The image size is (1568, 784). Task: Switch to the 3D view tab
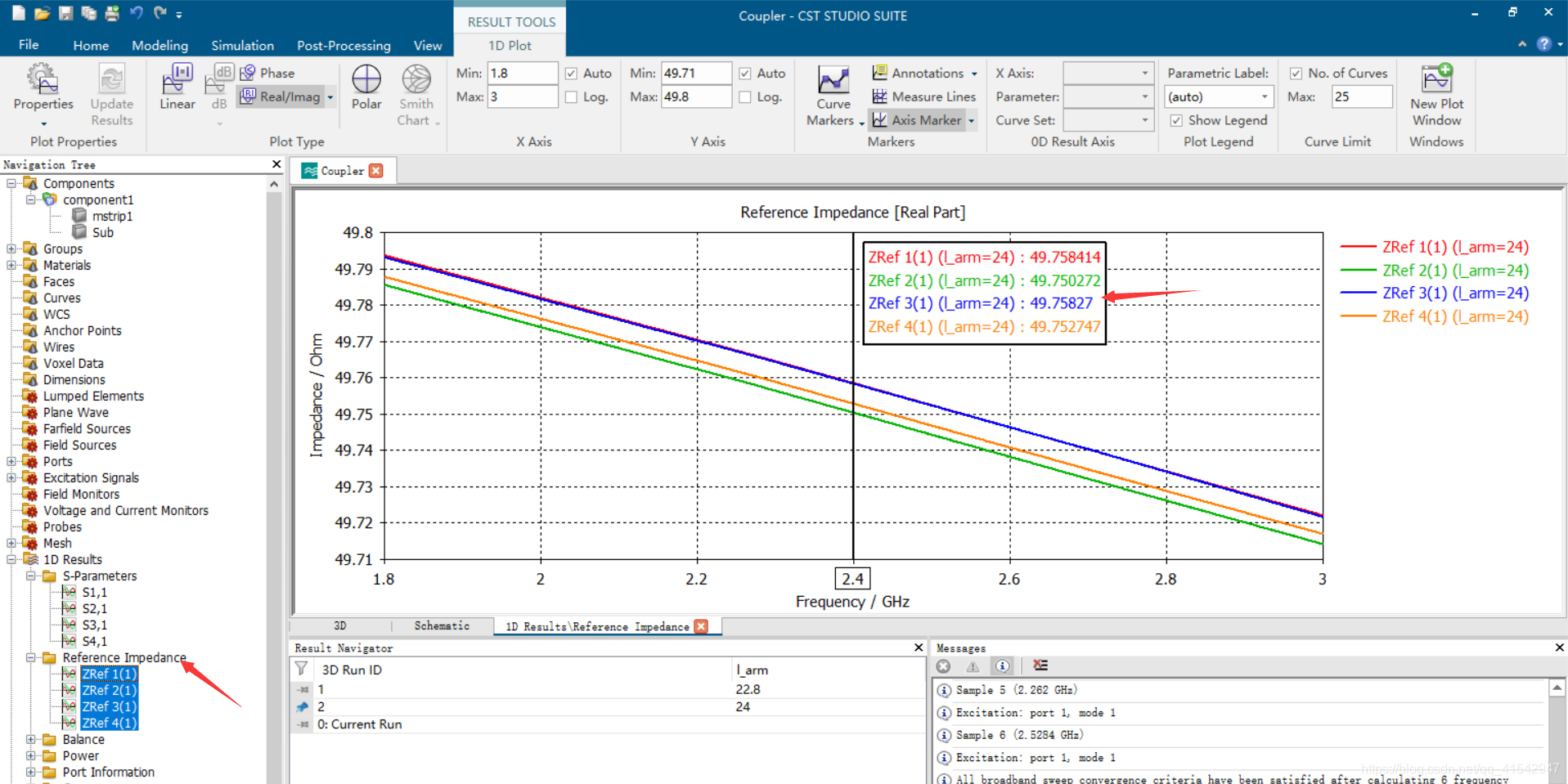click(340, 626)
